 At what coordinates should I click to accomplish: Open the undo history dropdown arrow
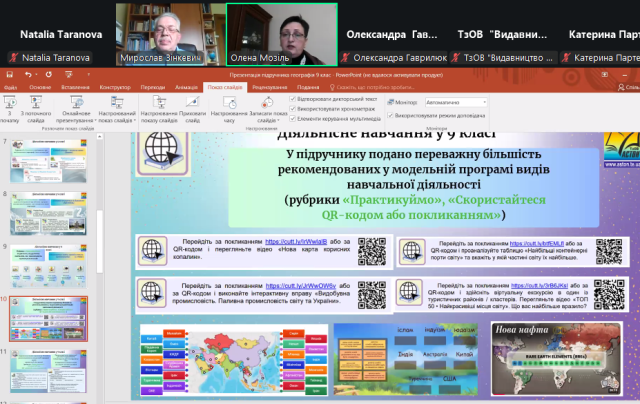[36, 75]
